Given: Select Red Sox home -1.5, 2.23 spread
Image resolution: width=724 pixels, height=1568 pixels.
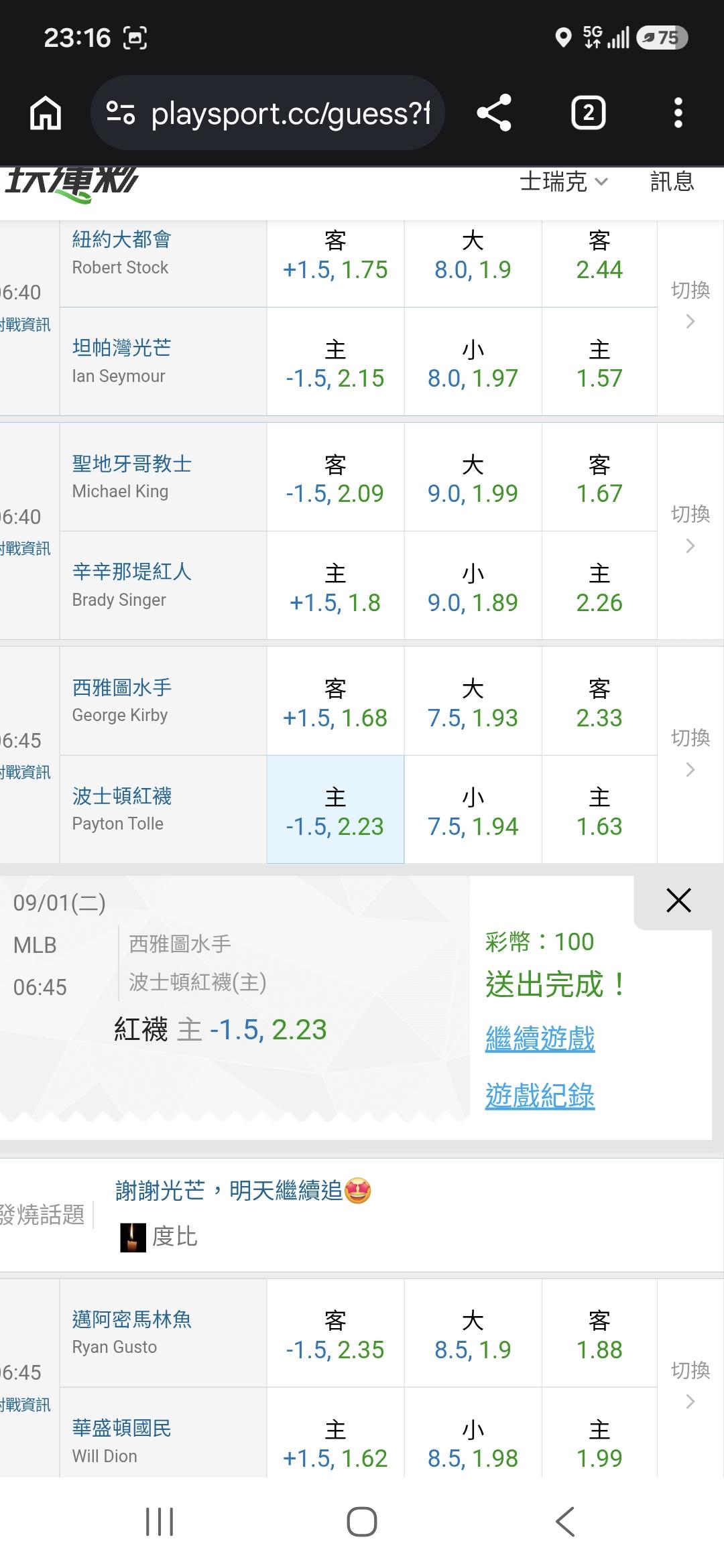Looking at the screenshot, I should point(335,809).
